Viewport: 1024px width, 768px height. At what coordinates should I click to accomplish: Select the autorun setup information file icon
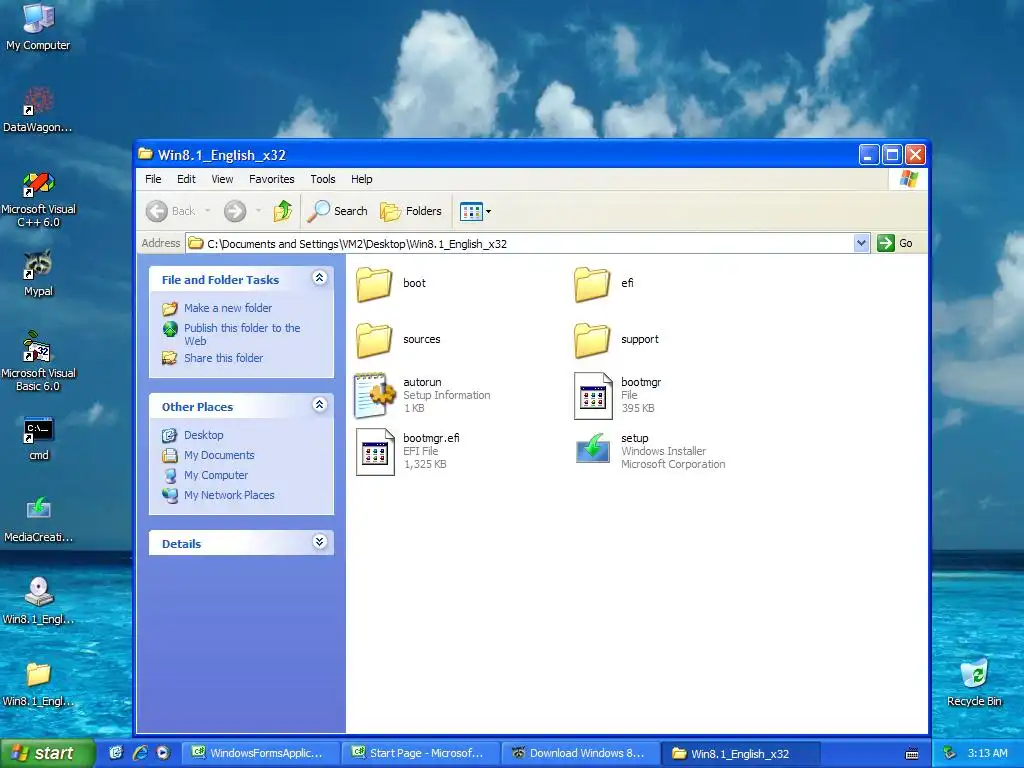pos(374,395)
